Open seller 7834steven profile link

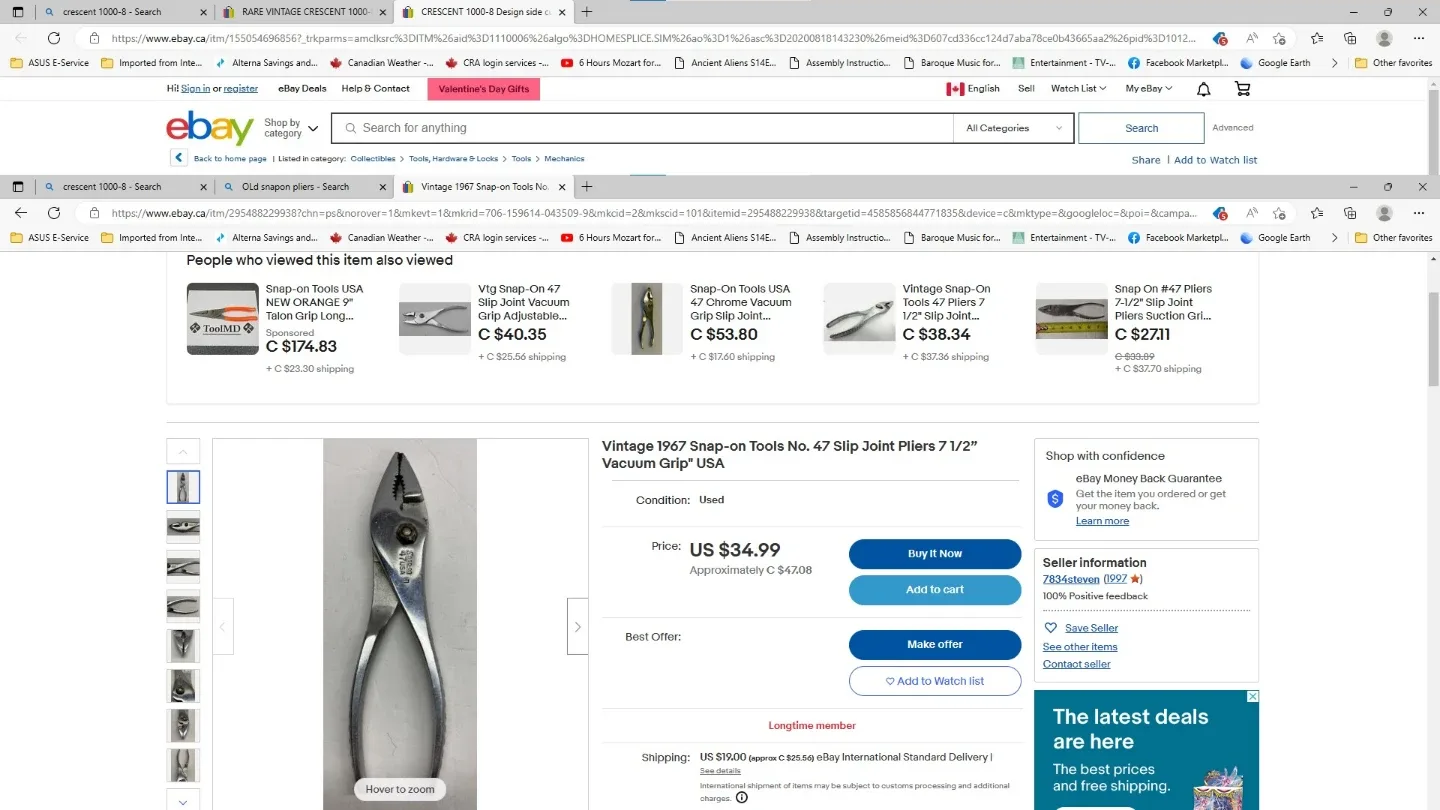click(x=1071, y=579)
